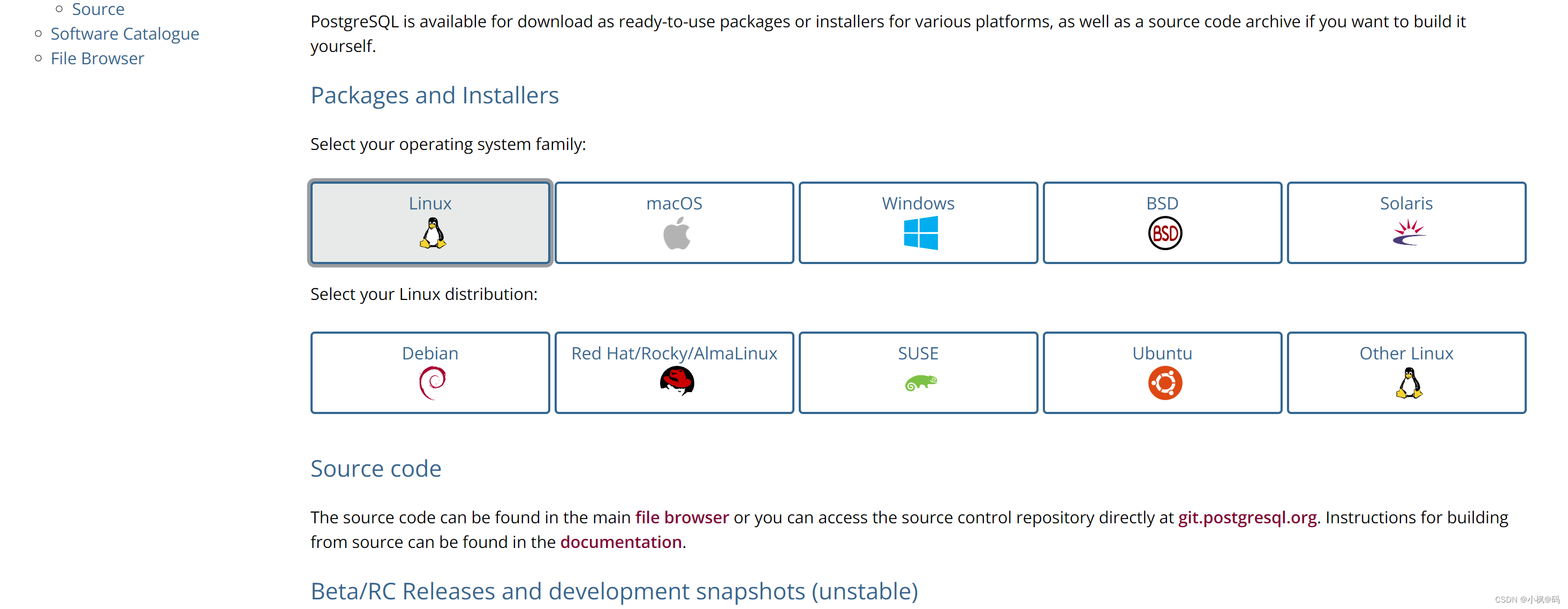
Task: Click the Linux penguin icon
Action: pos(432,233)
